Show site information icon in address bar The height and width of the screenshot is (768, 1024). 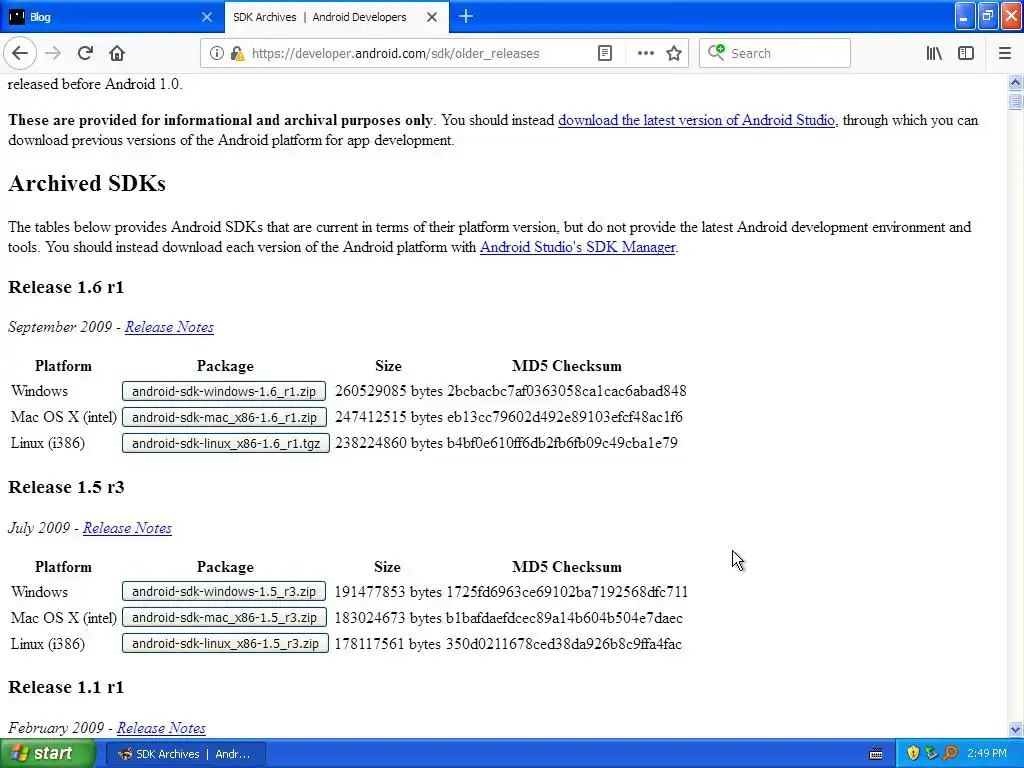tap(216, 54)
